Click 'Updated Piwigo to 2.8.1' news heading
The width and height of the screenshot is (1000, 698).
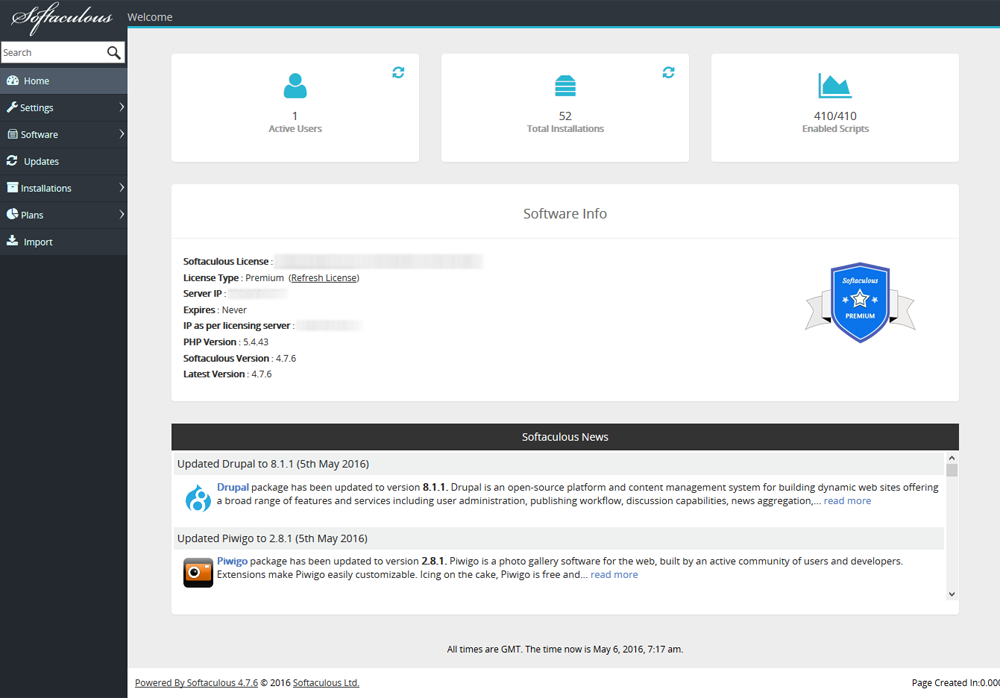tap(272, 538)
